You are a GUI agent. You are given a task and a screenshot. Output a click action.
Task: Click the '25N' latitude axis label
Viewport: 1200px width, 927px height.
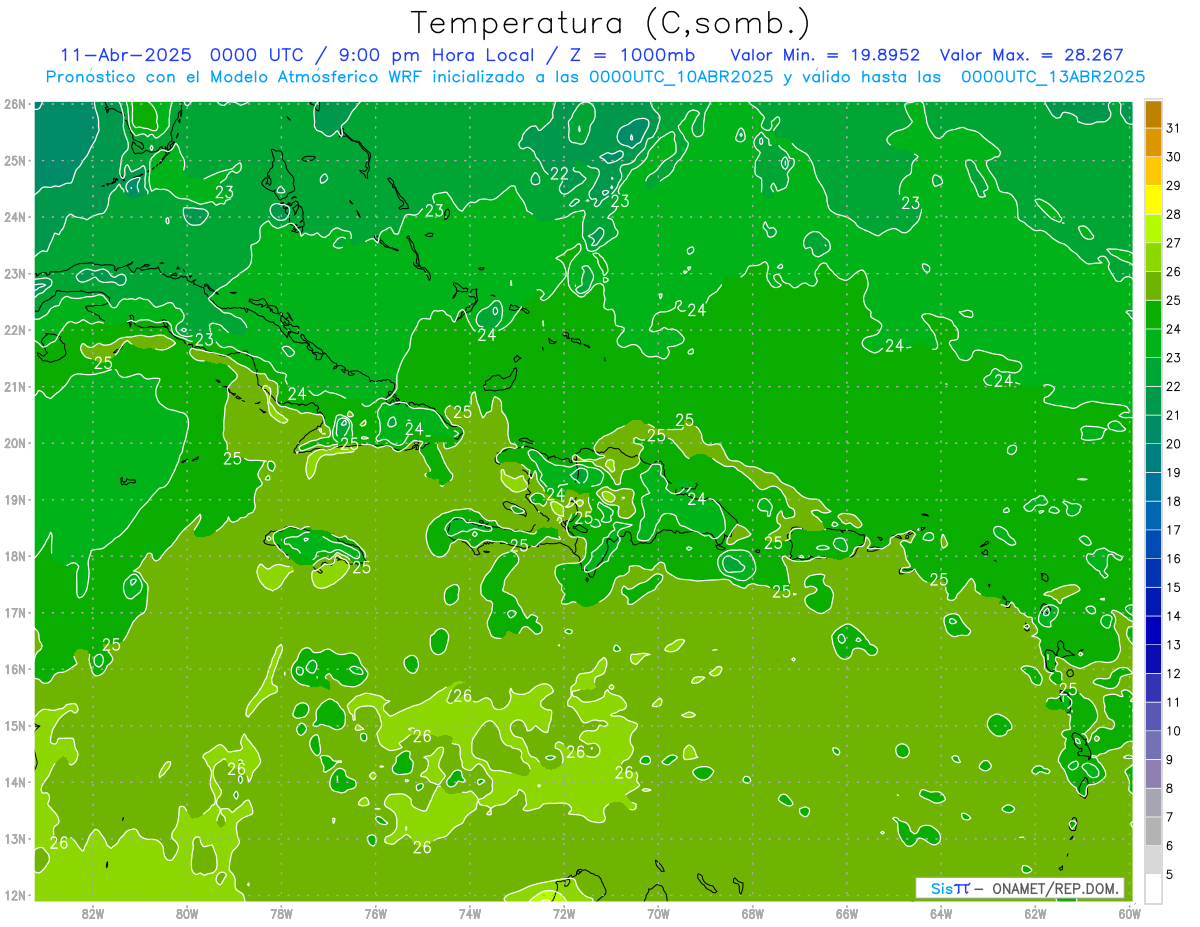point(15,160)
